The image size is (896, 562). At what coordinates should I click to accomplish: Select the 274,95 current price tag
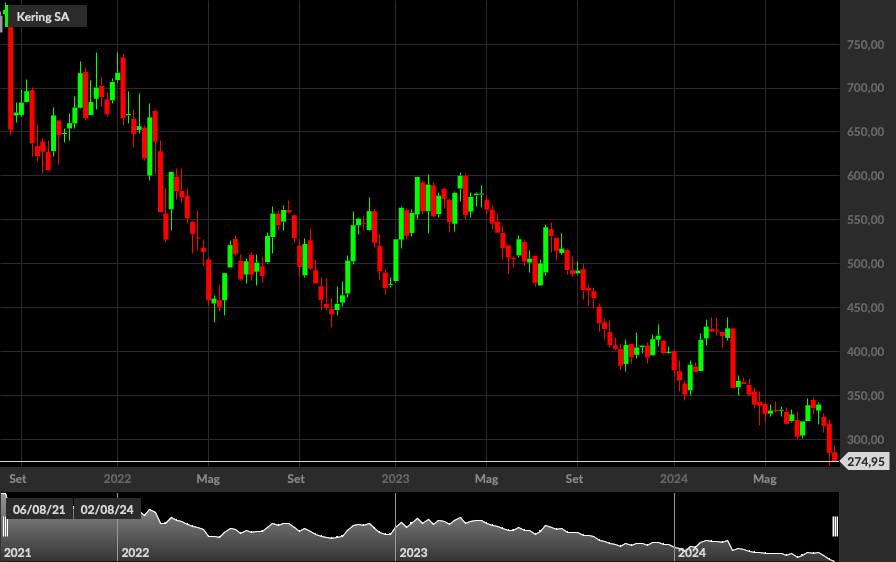coord(865,461)
